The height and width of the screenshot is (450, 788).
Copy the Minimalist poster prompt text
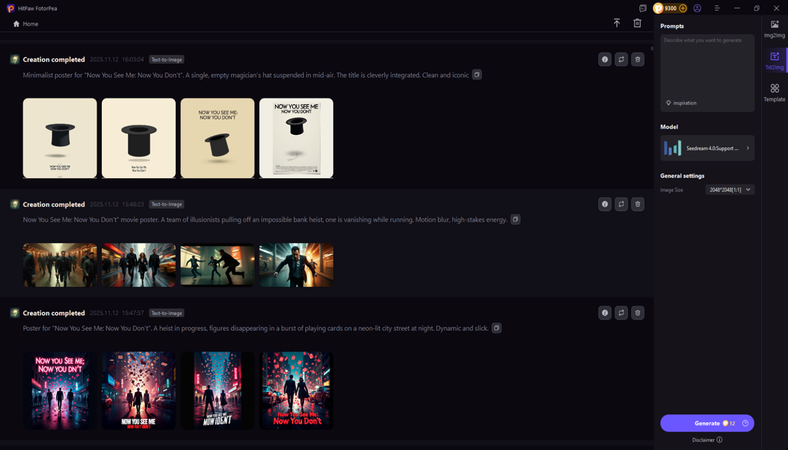(476, 75)
